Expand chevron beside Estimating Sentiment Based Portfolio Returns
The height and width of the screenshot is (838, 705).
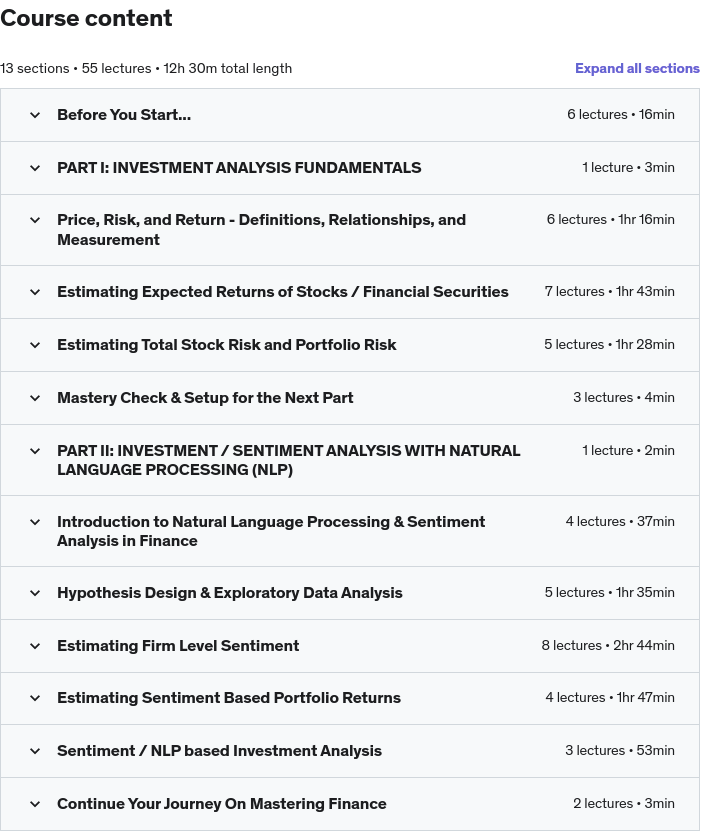tap(35, 698)
